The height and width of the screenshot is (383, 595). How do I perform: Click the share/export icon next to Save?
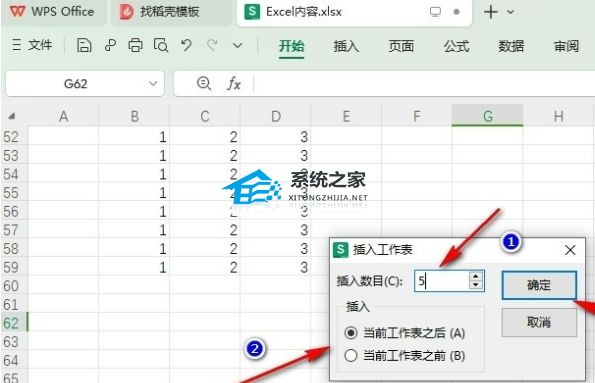(110, 46)
